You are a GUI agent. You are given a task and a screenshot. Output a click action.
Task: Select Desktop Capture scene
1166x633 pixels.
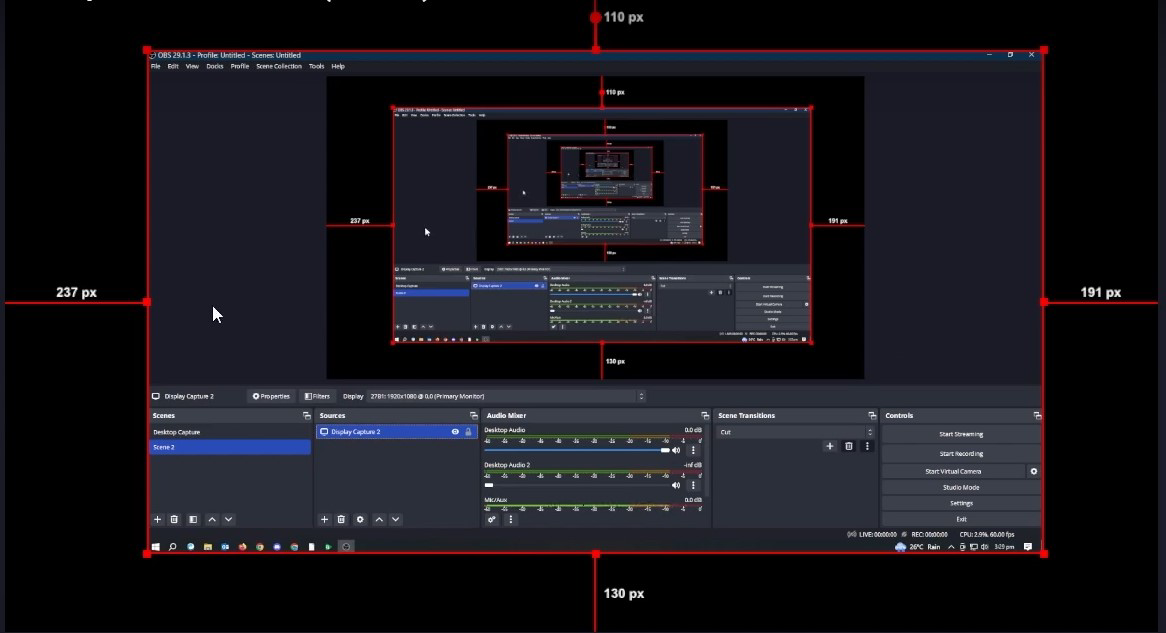click(230, 432)
